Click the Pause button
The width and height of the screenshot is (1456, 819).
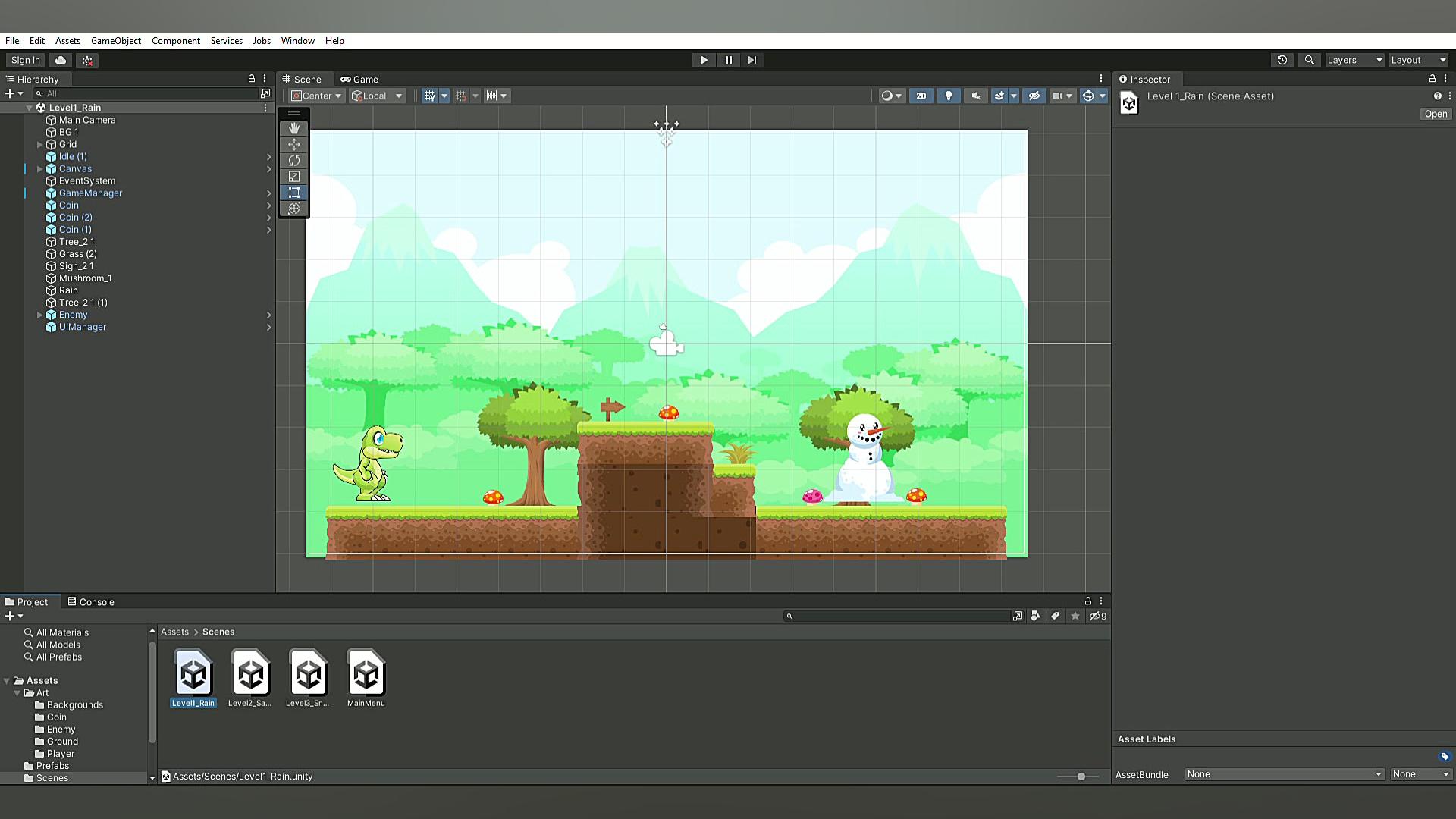[x=729, y=60]
